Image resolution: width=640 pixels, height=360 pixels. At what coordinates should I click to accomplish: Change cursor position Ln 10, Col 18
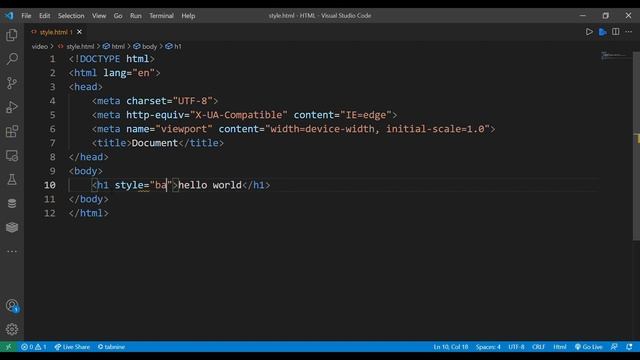coord(451,347)
